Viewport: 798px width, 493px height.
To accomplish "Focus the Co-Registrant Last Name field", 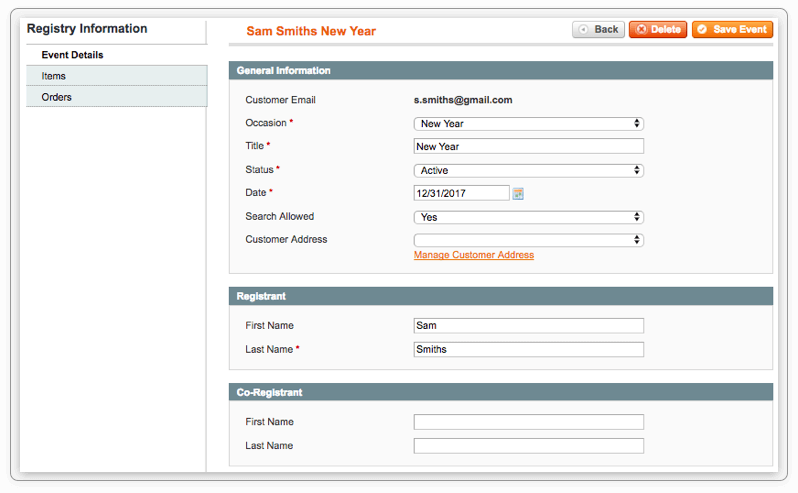I will 529,446.
